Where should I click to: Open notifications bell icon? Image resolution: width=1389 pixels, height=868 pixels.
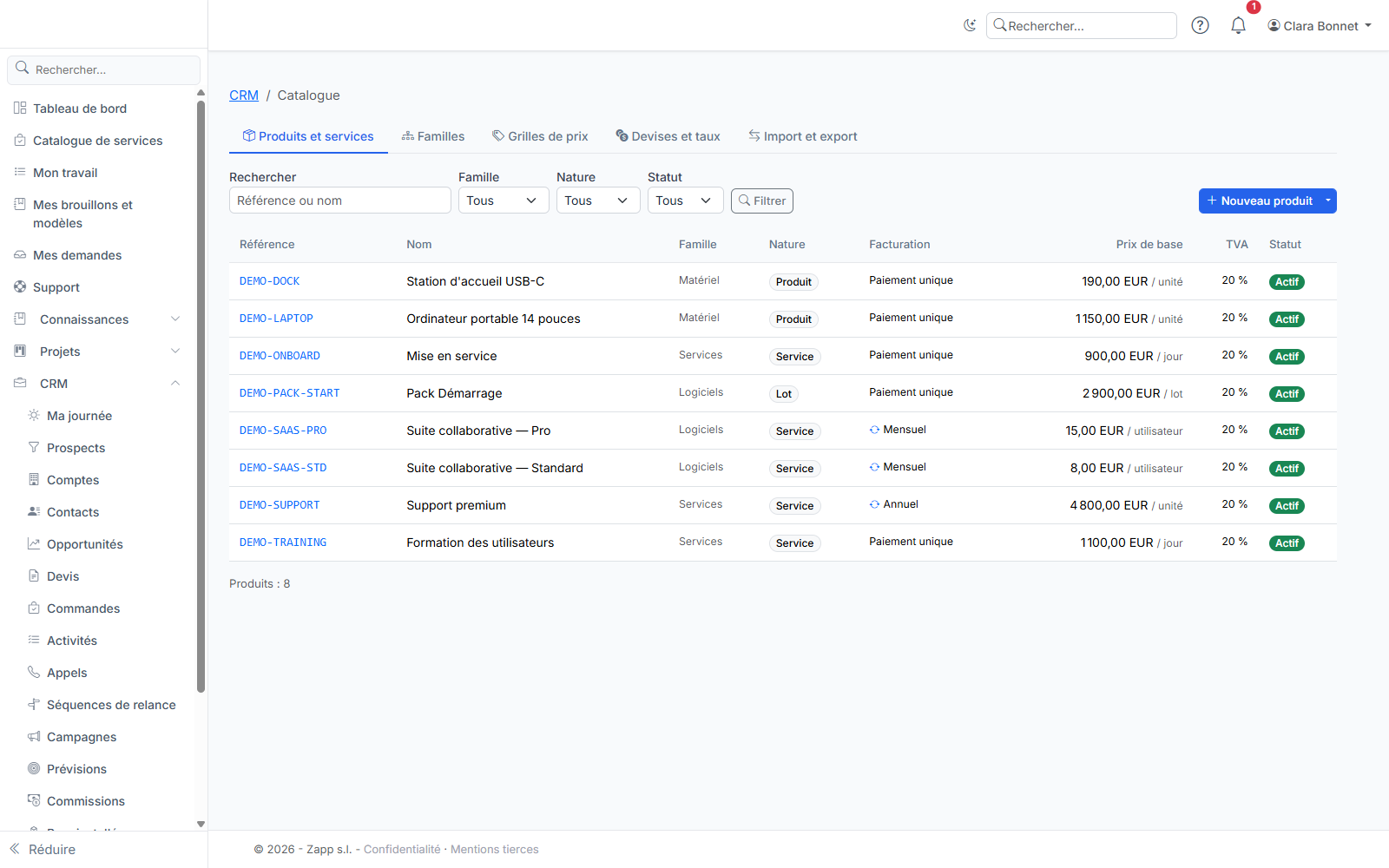pos(1238,25)
